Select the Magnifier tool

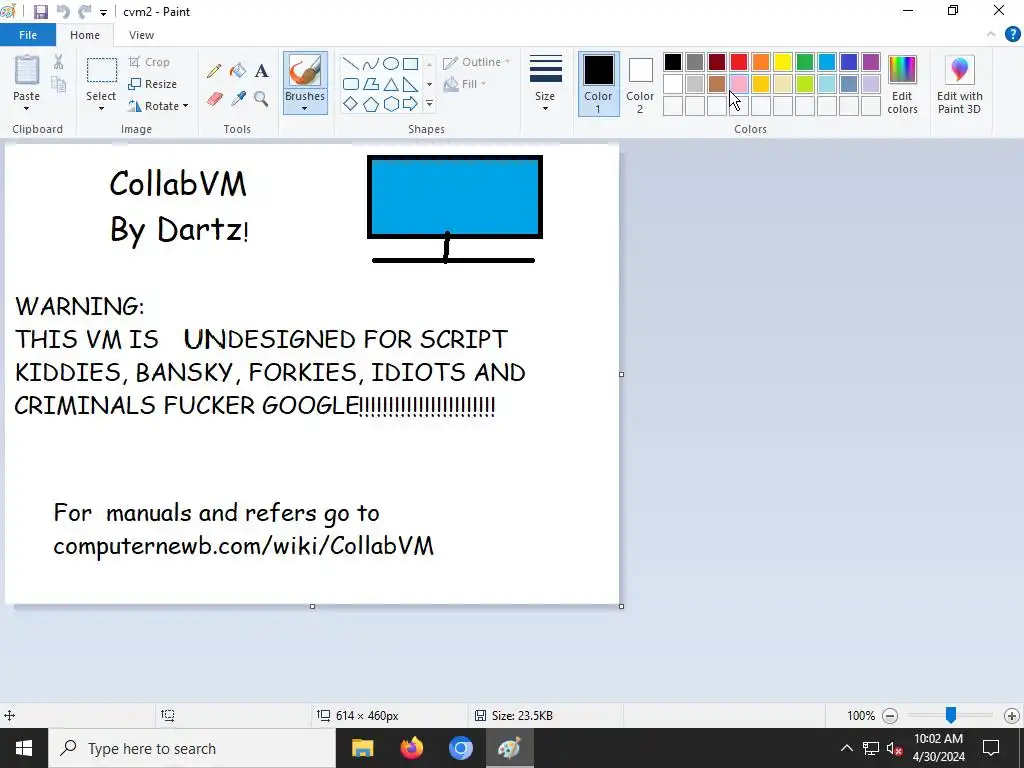tap(261, 99)
